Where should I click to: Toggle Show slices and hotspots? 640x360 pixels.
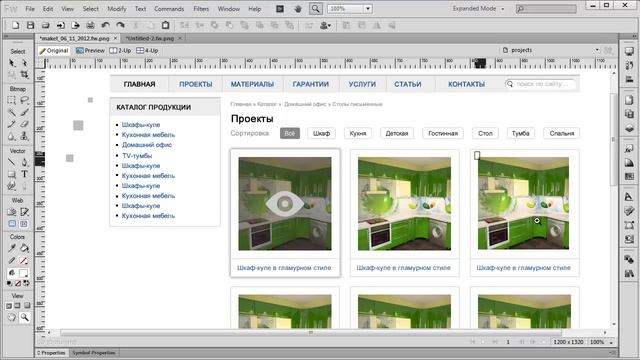pos(24,224)
